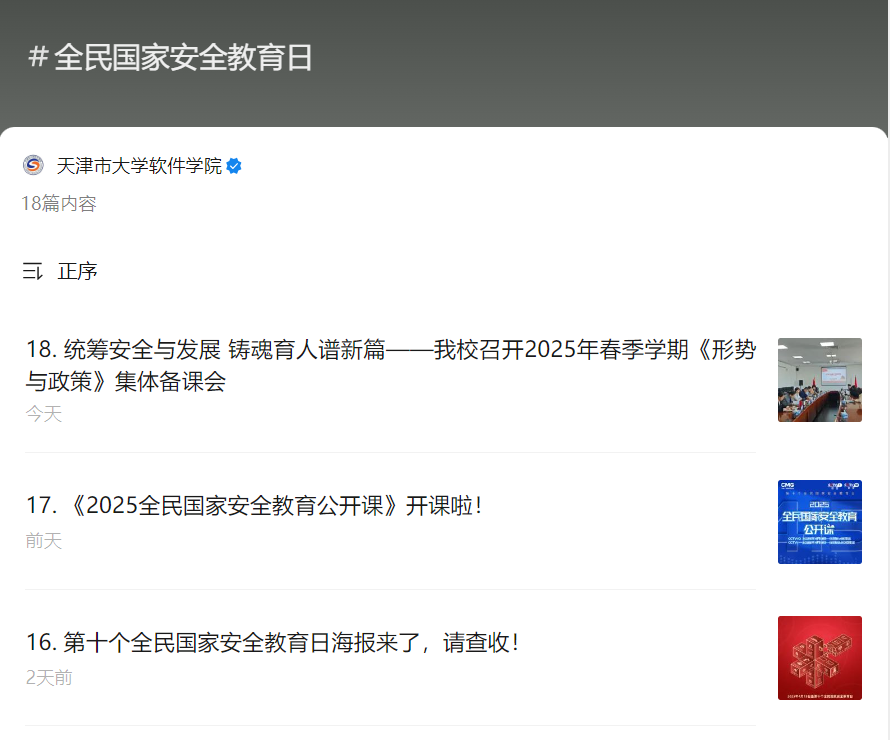
Task: Click the gray header banner background
Action: 600,60
